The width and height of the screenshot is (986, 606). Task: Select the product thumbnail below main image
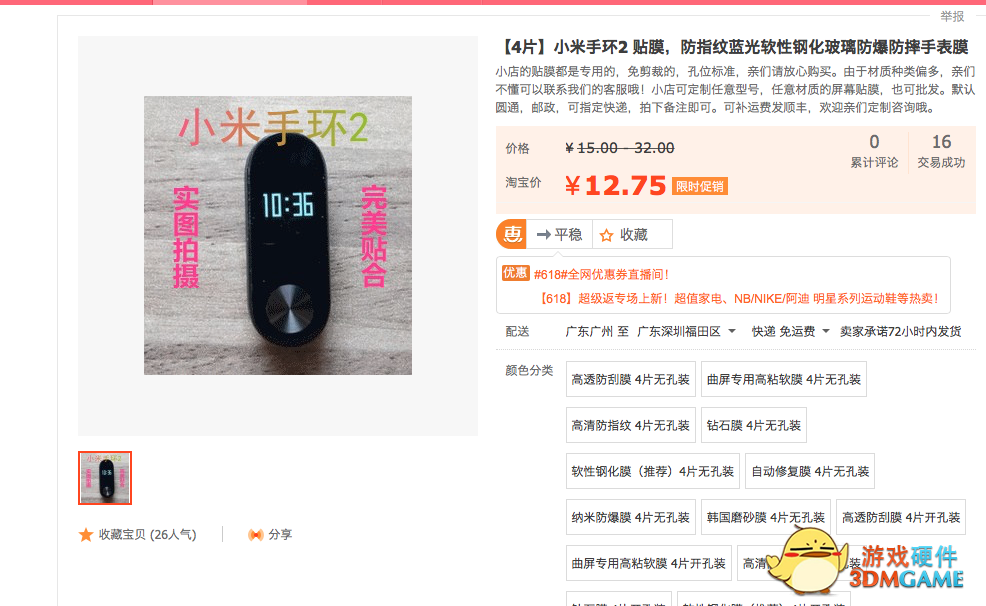(105, 478)
